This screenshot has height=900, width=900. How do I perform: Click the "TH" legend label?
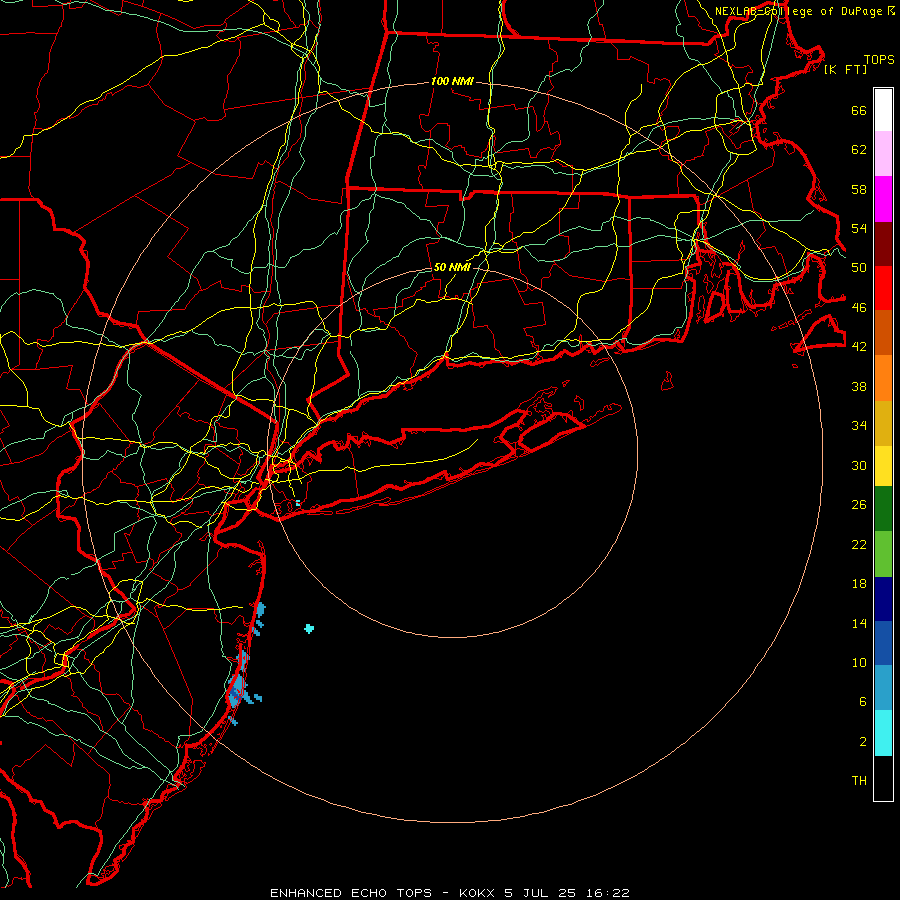tap(859, 781)
